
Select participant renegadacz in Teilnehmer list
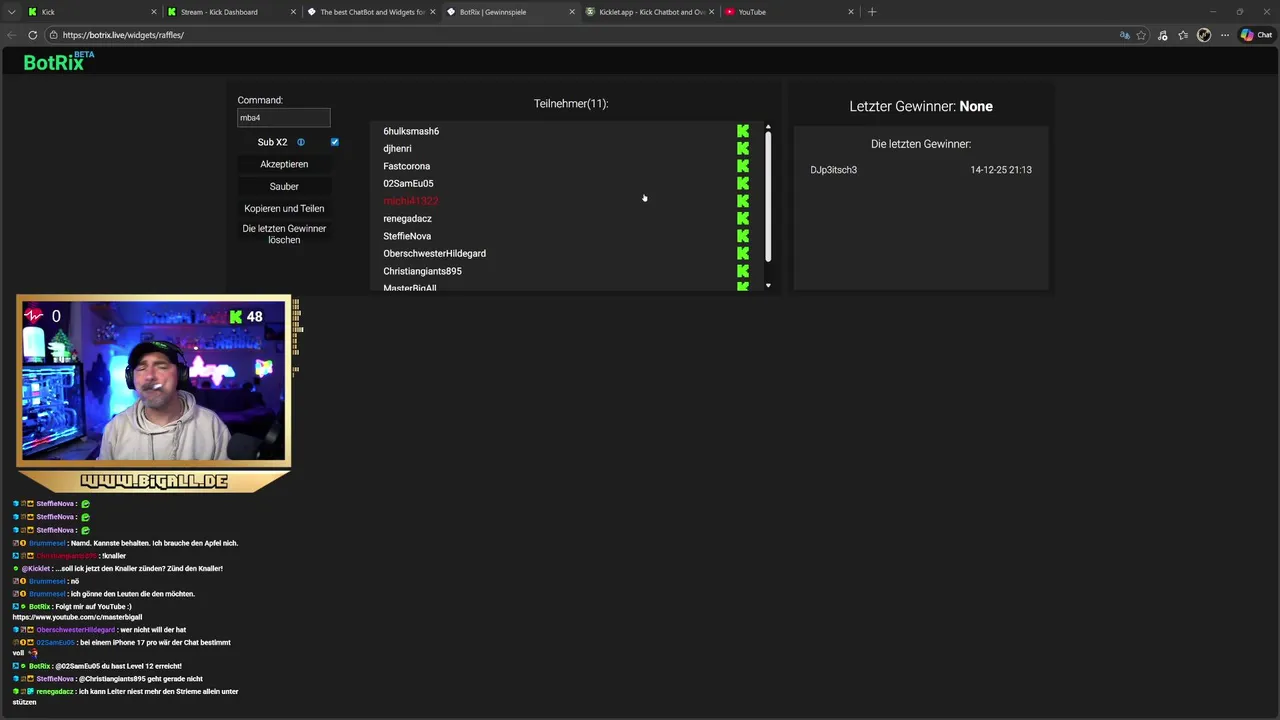point(407,218)
